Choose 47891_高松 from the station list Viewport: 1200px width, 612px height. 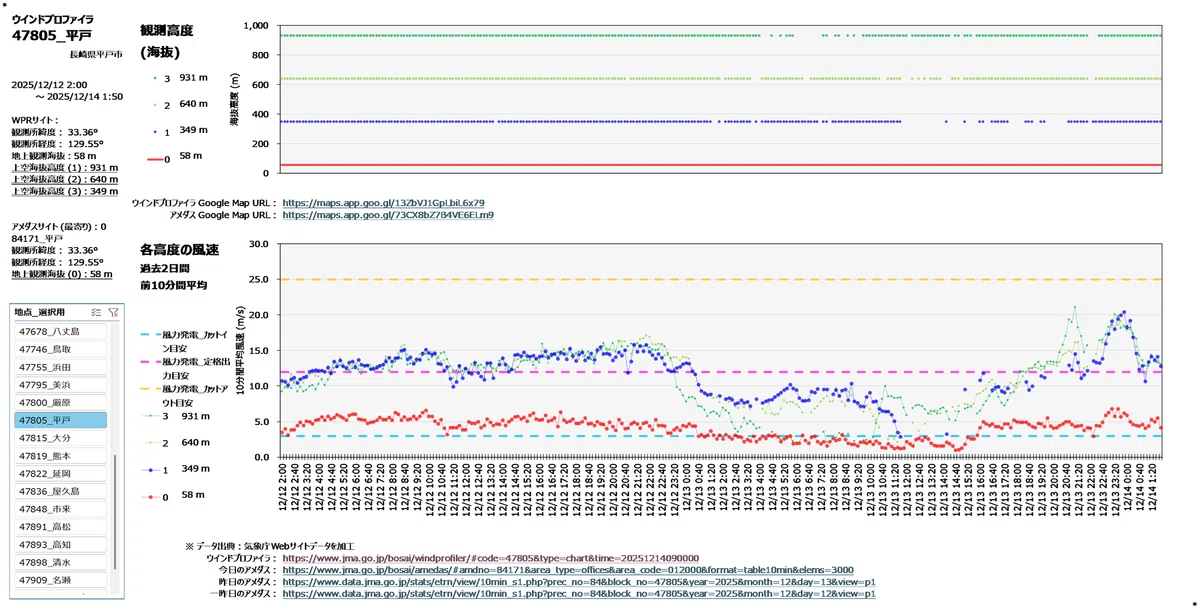[x=60, y=527]
